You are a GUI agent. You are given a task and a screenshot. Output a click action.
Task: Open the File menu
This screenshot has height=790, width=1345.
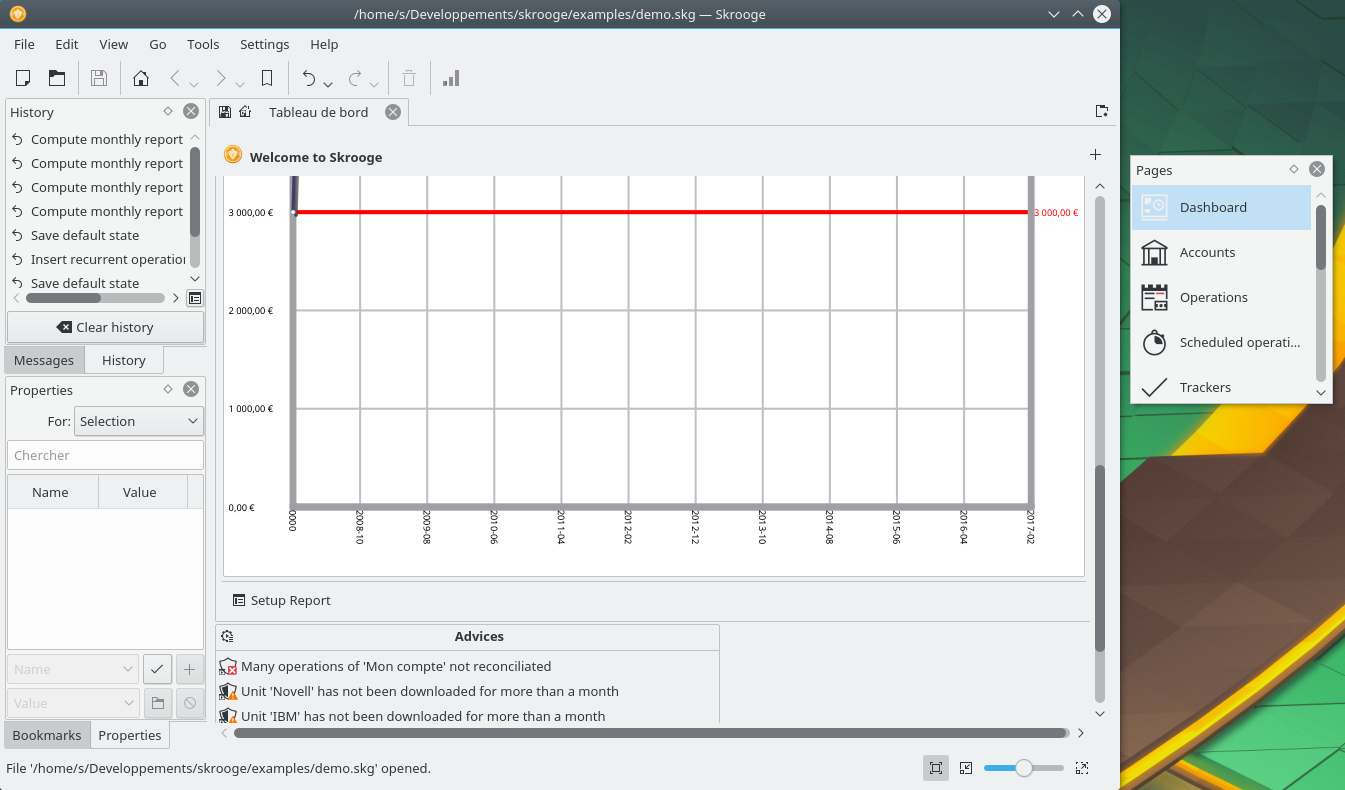24,44
